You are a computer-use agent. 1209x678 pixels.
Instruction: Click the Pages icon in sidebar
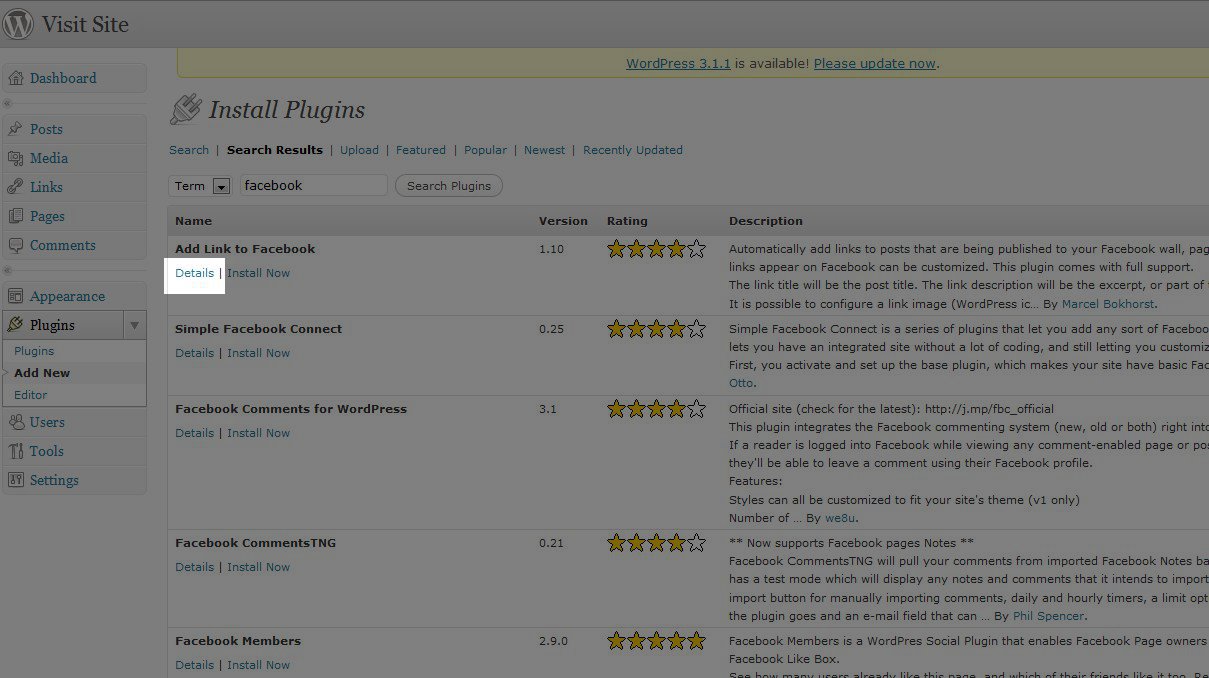click(x=16, y=216)
